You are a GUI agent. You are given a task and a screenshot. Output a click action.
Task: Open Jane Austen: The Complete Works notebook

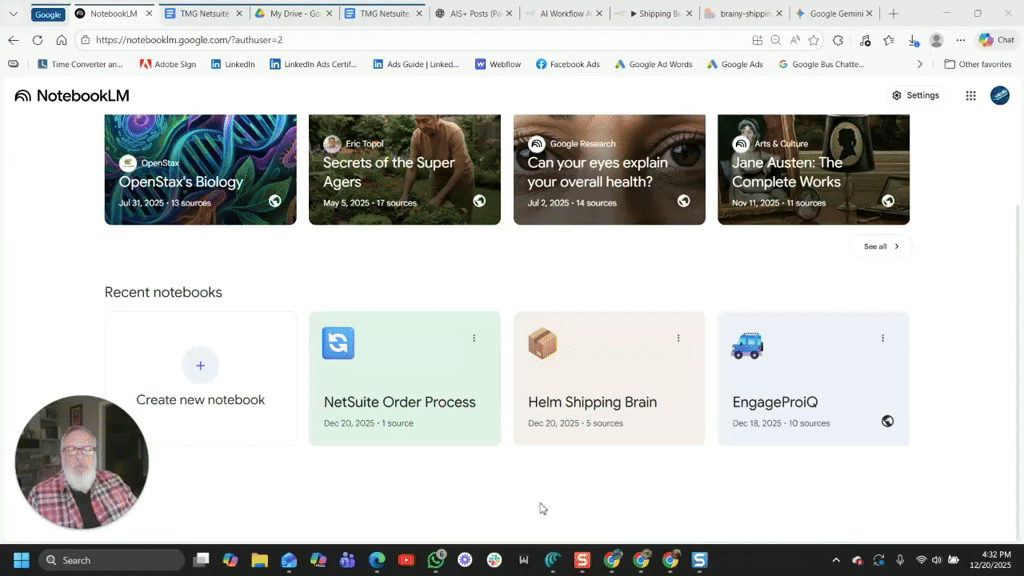(x=814, y=170)
